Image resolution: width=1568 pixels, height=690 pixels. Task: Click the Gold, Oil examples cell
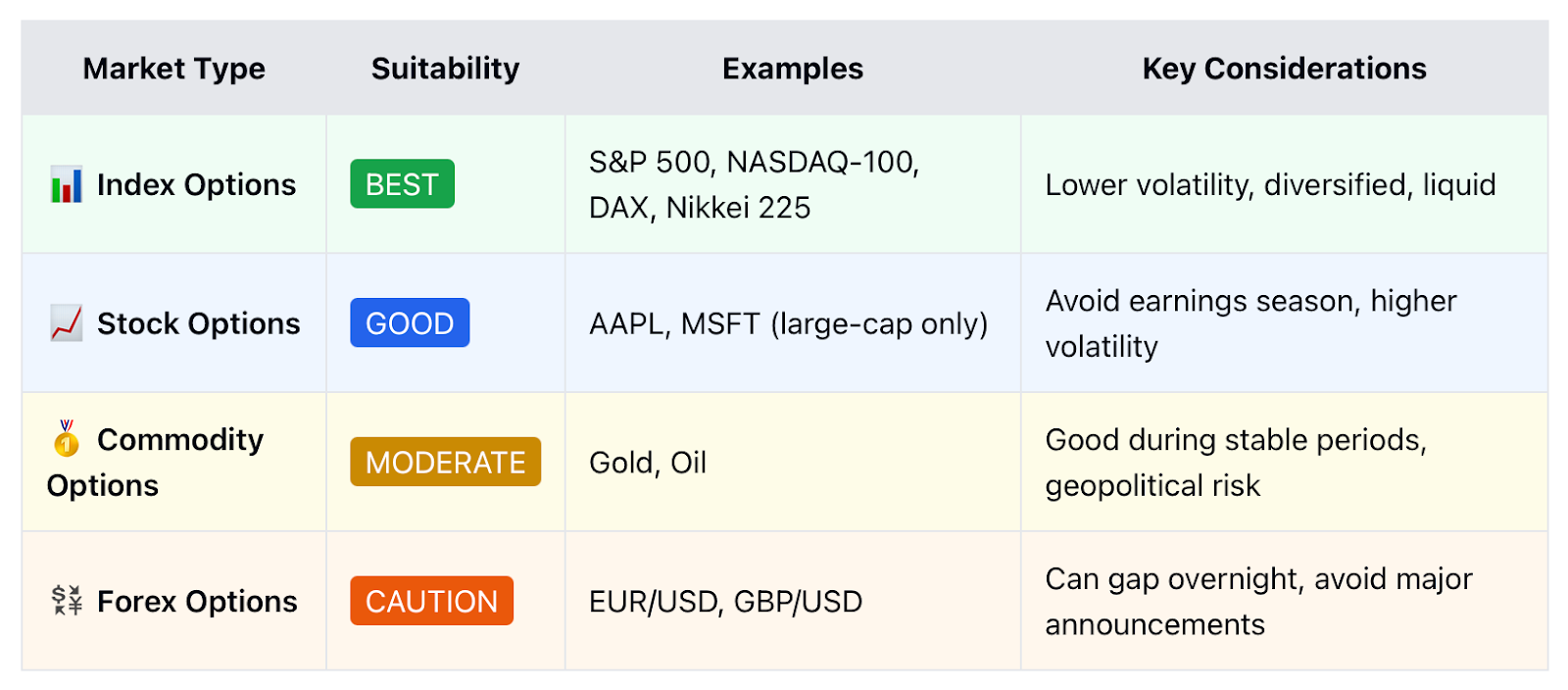click(x=793, y=463)
